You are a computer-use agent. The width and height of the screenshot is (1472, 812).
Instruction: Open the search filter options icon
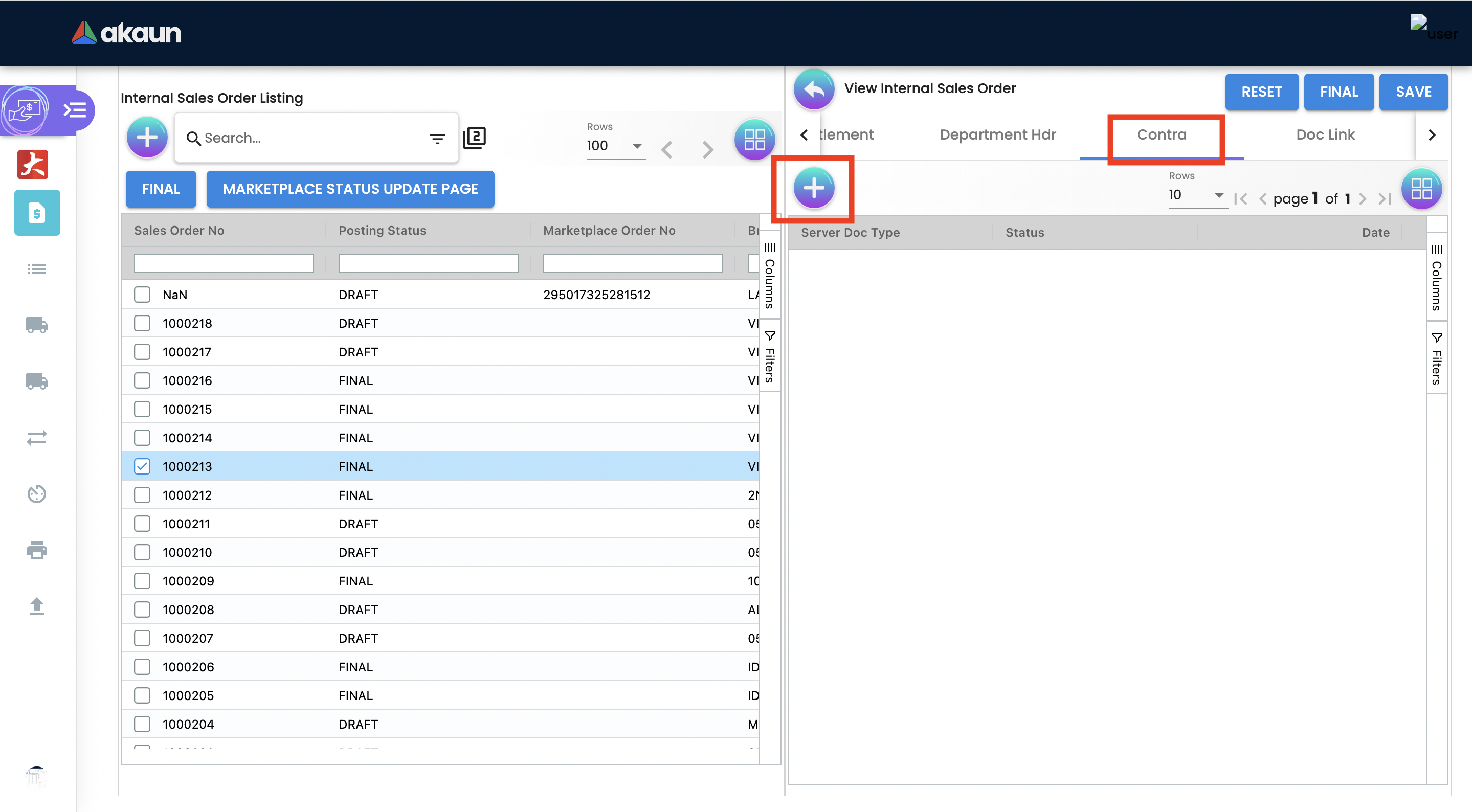437,138
